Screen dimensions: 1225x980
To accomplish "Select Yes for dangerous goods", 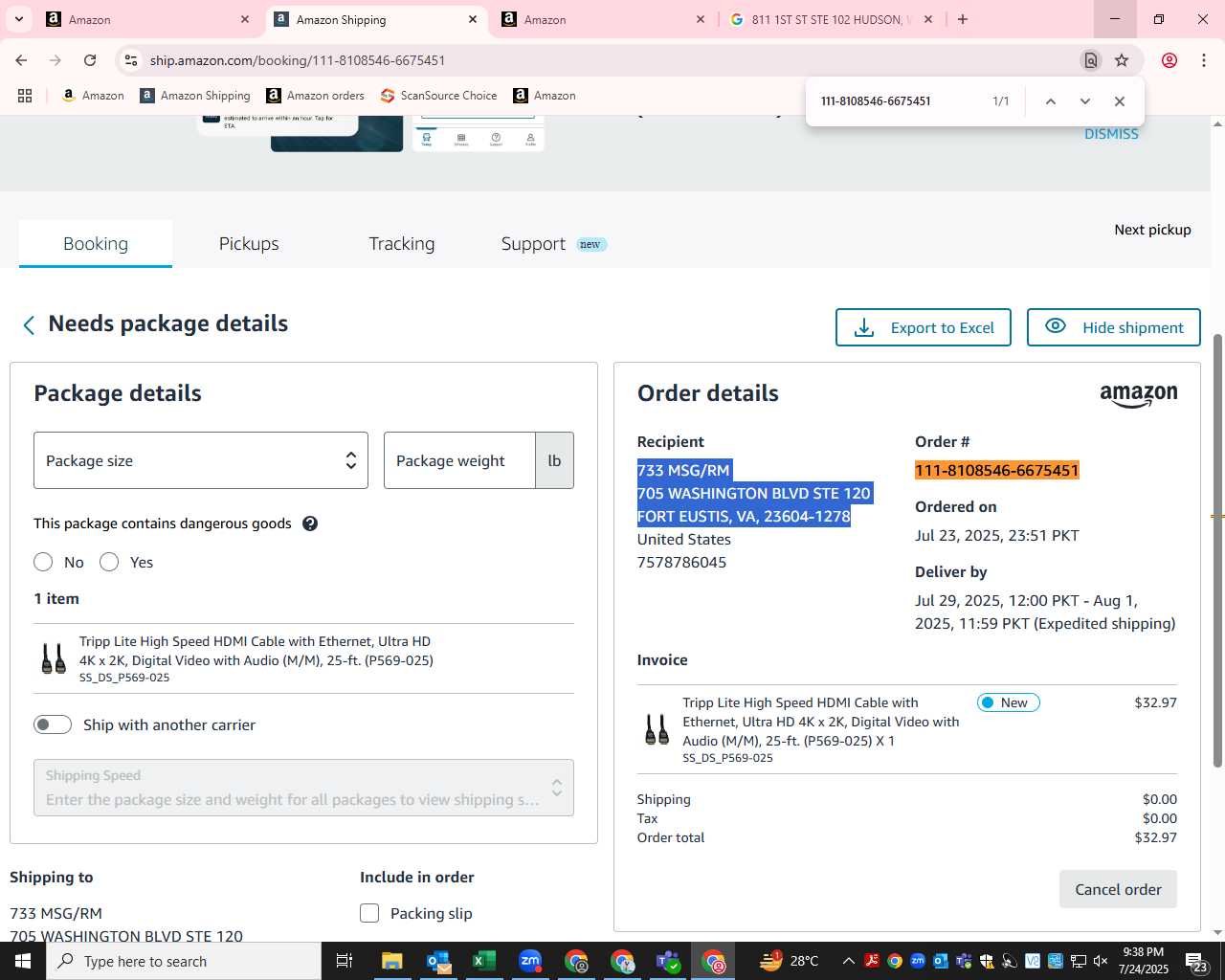I will coord(109,562).
